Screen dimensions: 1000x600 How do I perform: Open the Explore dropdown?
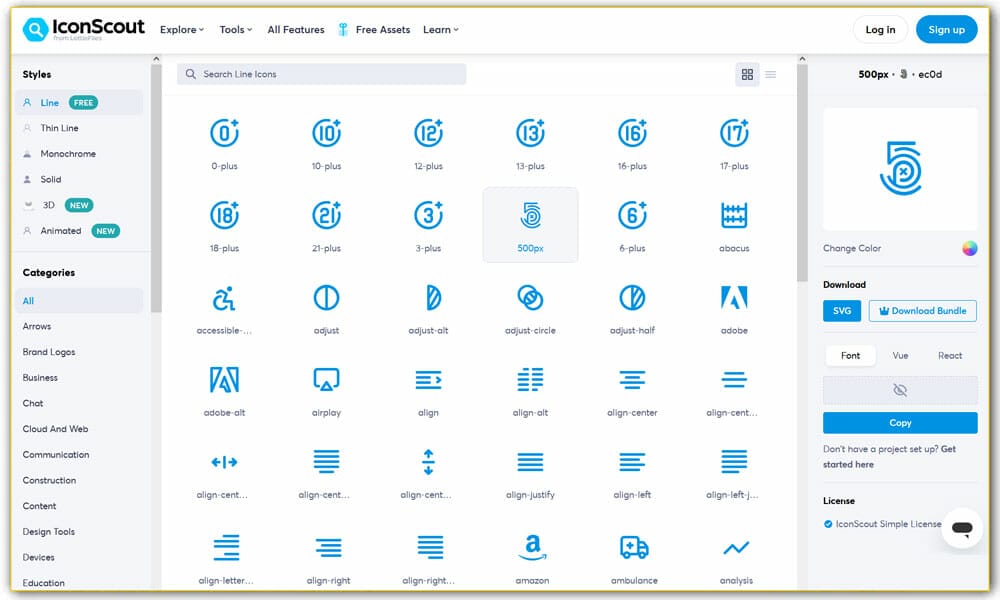181,30
